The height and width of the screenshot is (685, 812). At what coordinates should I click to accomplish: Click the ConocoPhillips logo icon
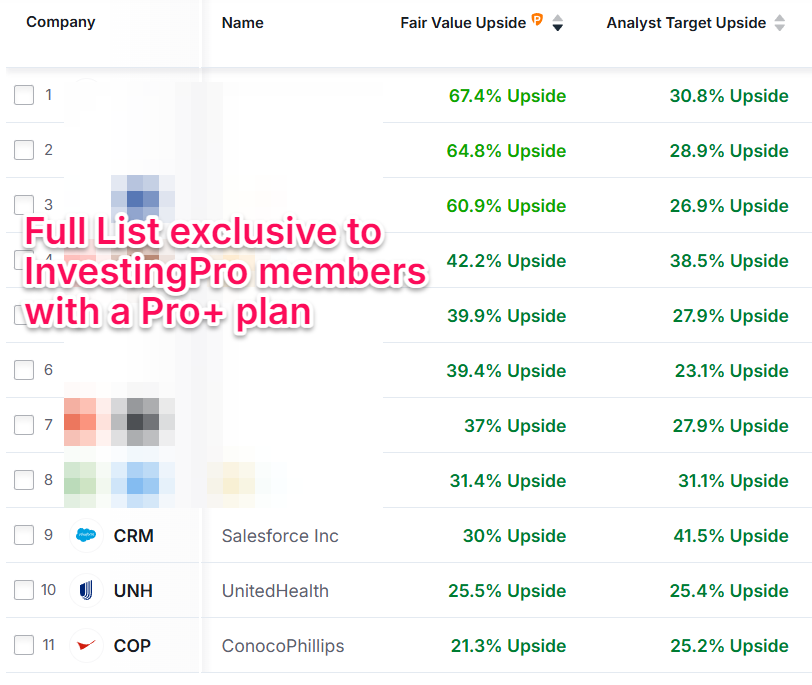click(85, 646)
